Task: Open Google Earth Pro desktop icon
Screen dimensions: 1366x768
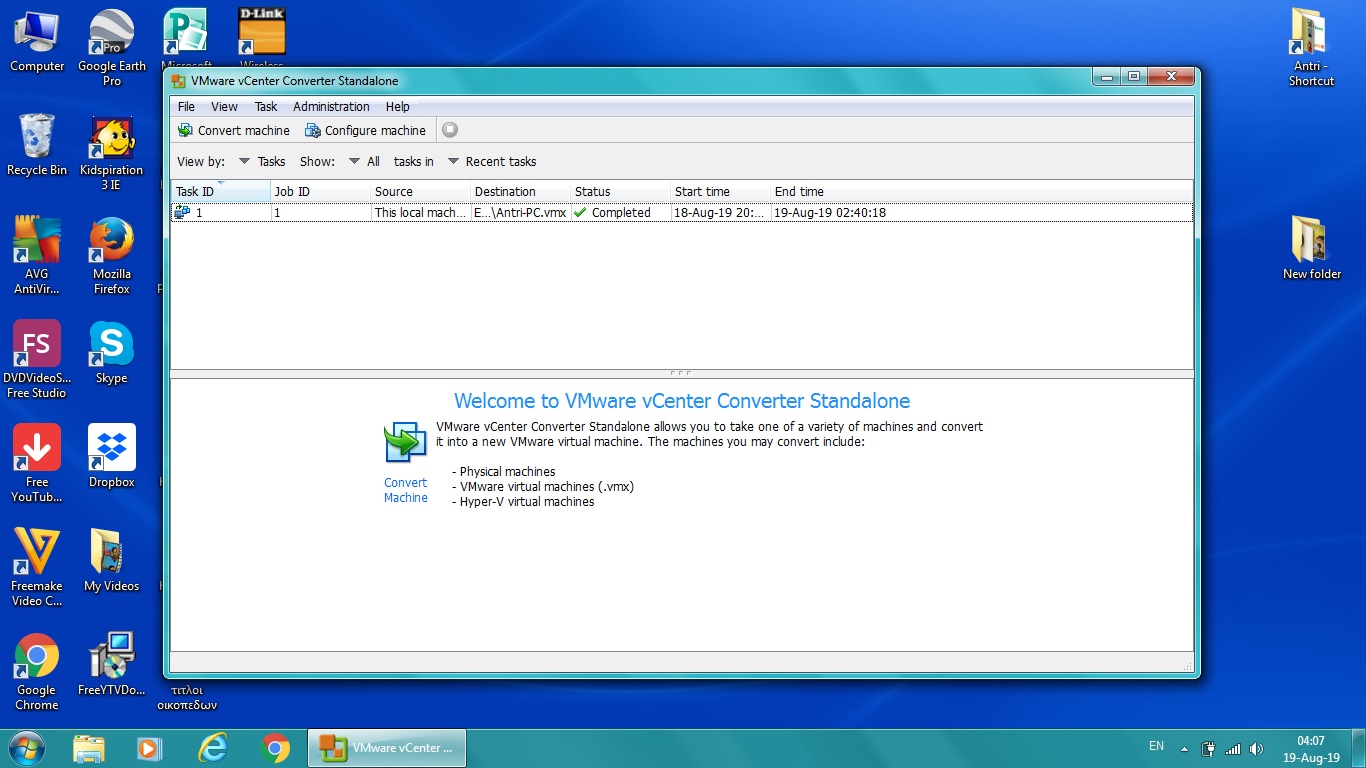Action: tap(112, 46)
